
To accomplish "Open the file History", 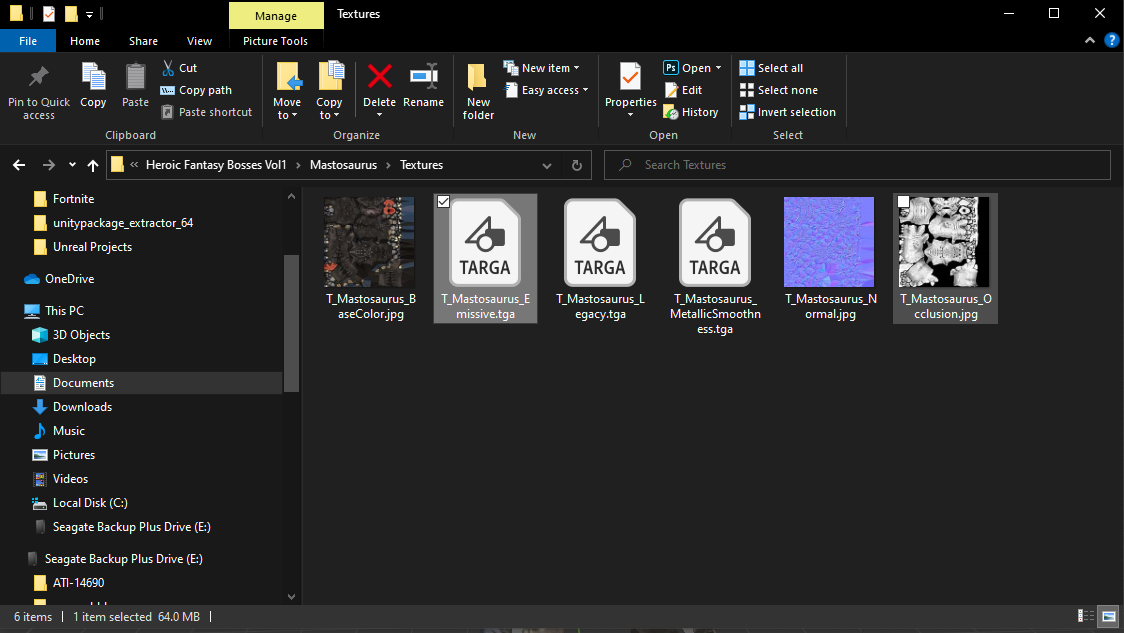I will pos(691,111).
